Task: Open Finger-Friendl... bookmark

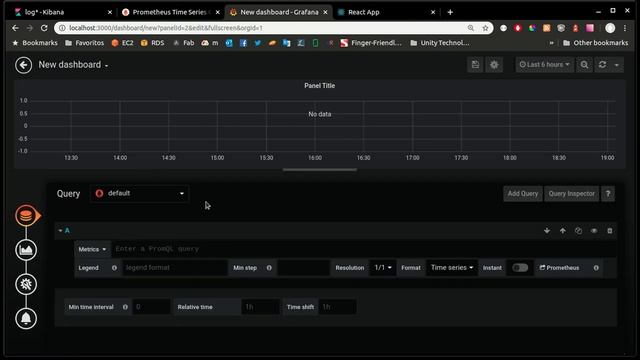Action: click(x=371, y=43)
